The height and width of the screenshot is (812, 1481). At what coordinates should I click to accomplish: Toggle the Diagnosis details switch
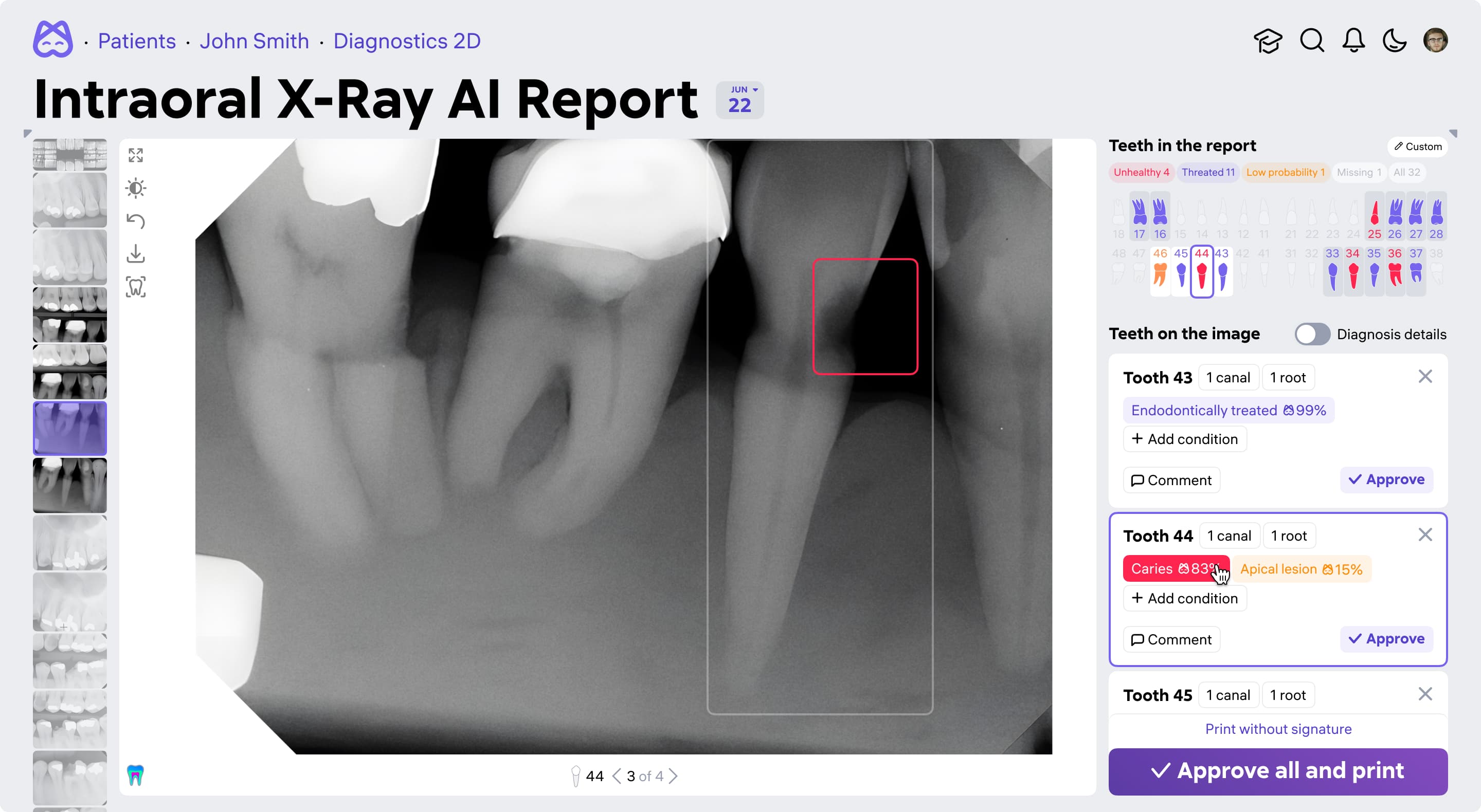click(1312, 334)
